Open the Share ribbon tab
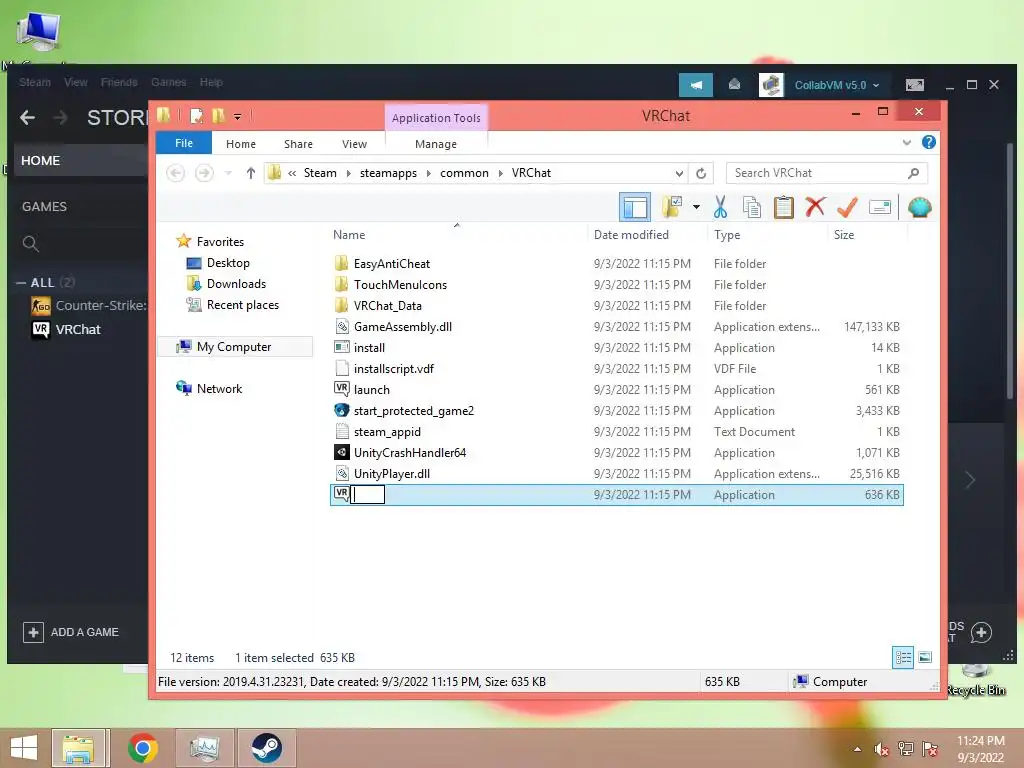 click(298, 144)
